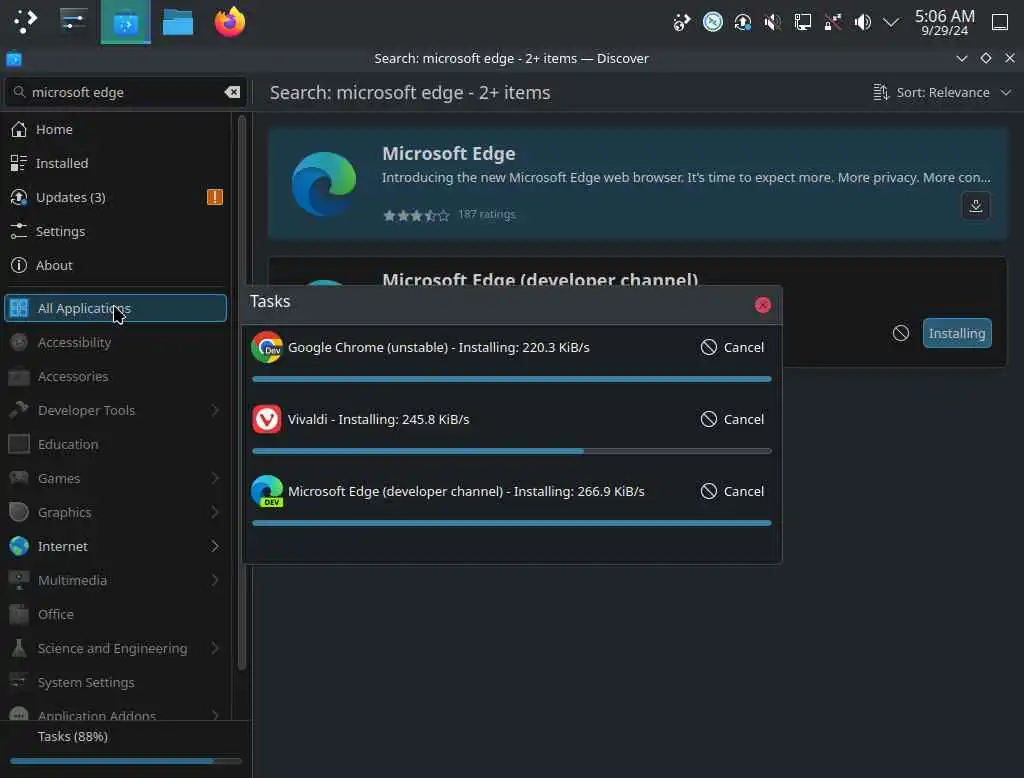Click the Installing button

tap(957, 333)
